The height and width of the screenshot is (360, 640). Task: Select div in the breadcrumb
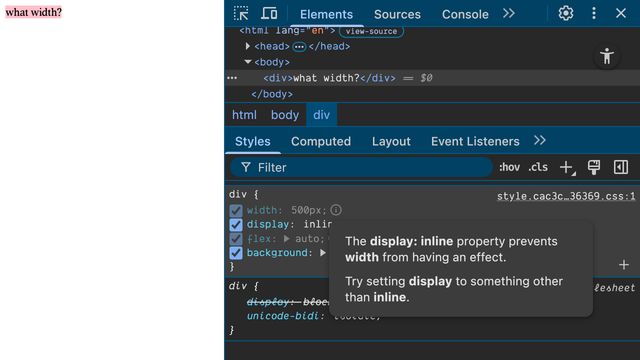click(x=321, y=115)
